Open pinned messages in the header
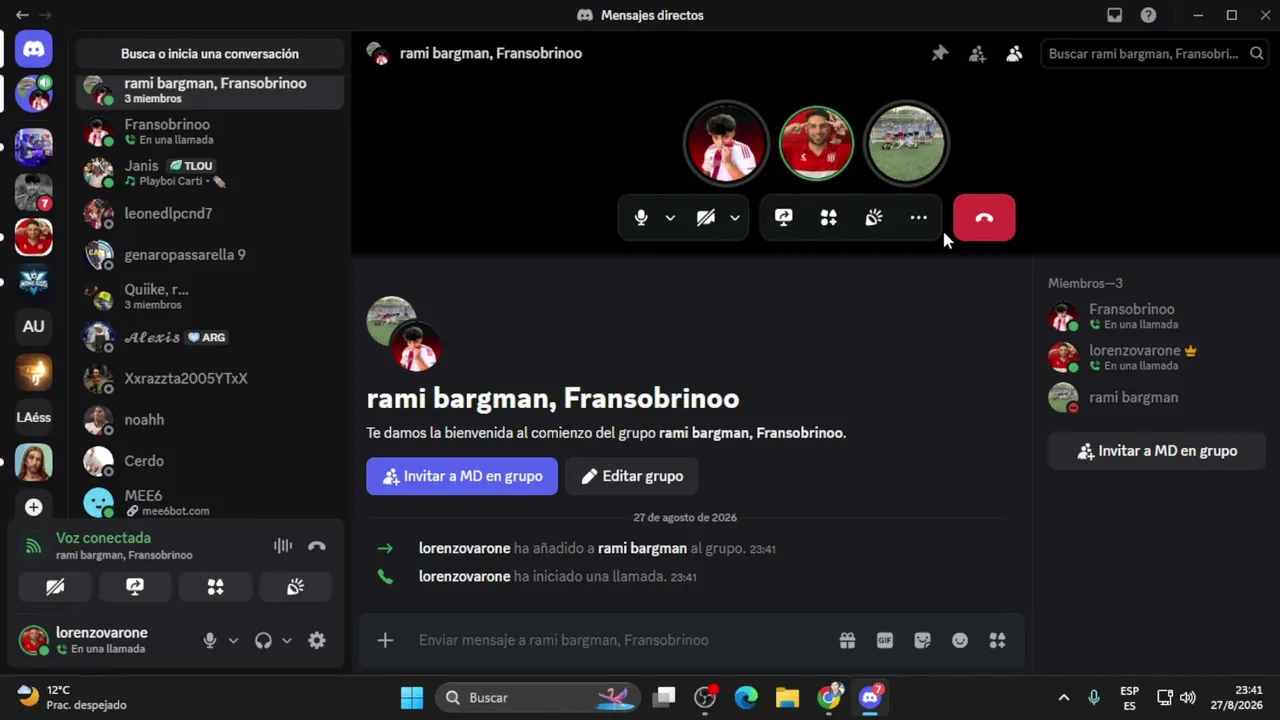This screenshot has height=720, width=1280. click(x=940, y=54)
